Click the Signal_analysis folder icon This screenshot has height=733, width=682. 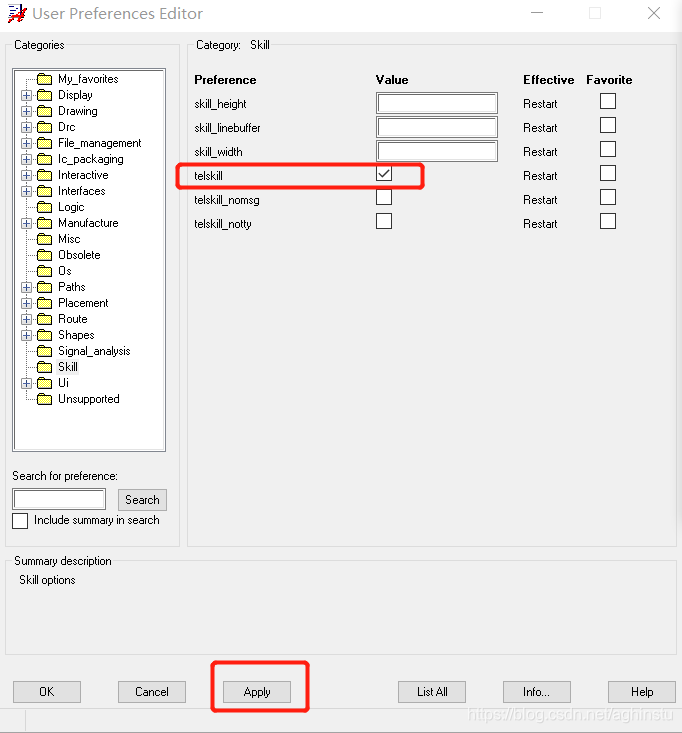(44, 351)
